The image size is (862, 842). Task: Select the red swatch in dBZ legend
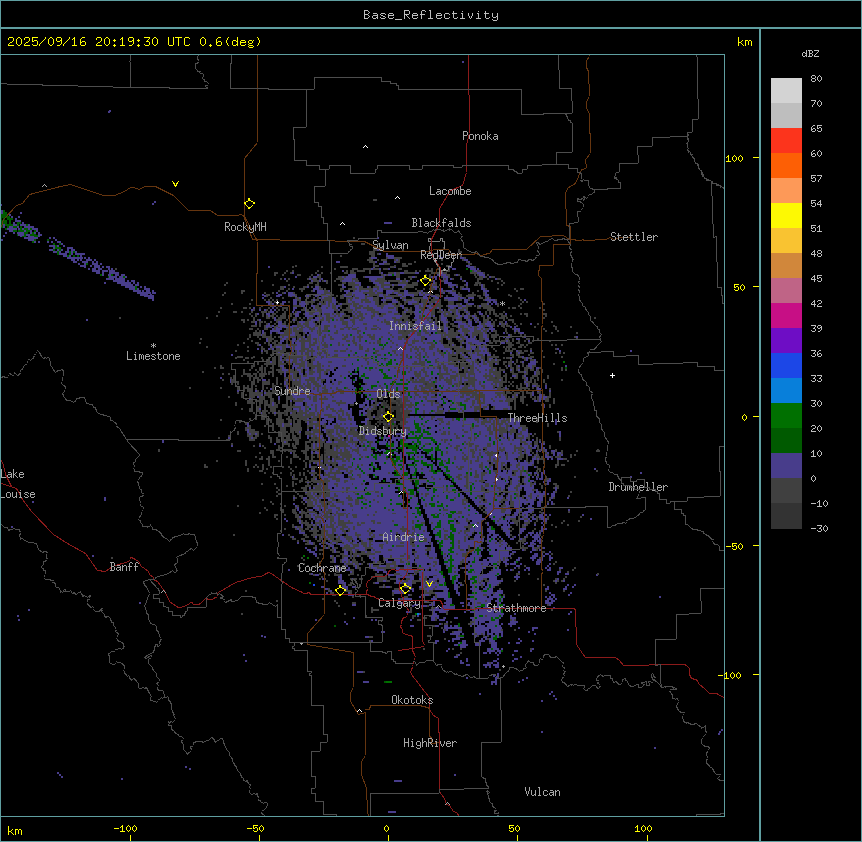(x=786, y=140)
